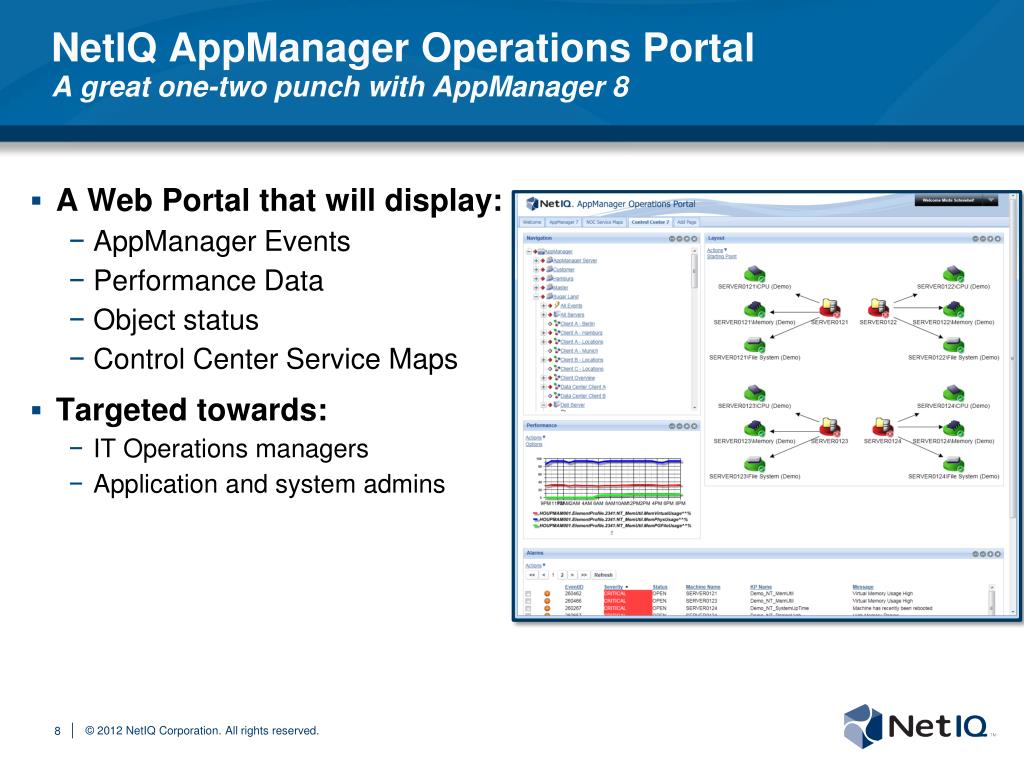Click the NetIQ logo in the portal header
This screenshot has height=768, width=1024.
click(550, 204)
